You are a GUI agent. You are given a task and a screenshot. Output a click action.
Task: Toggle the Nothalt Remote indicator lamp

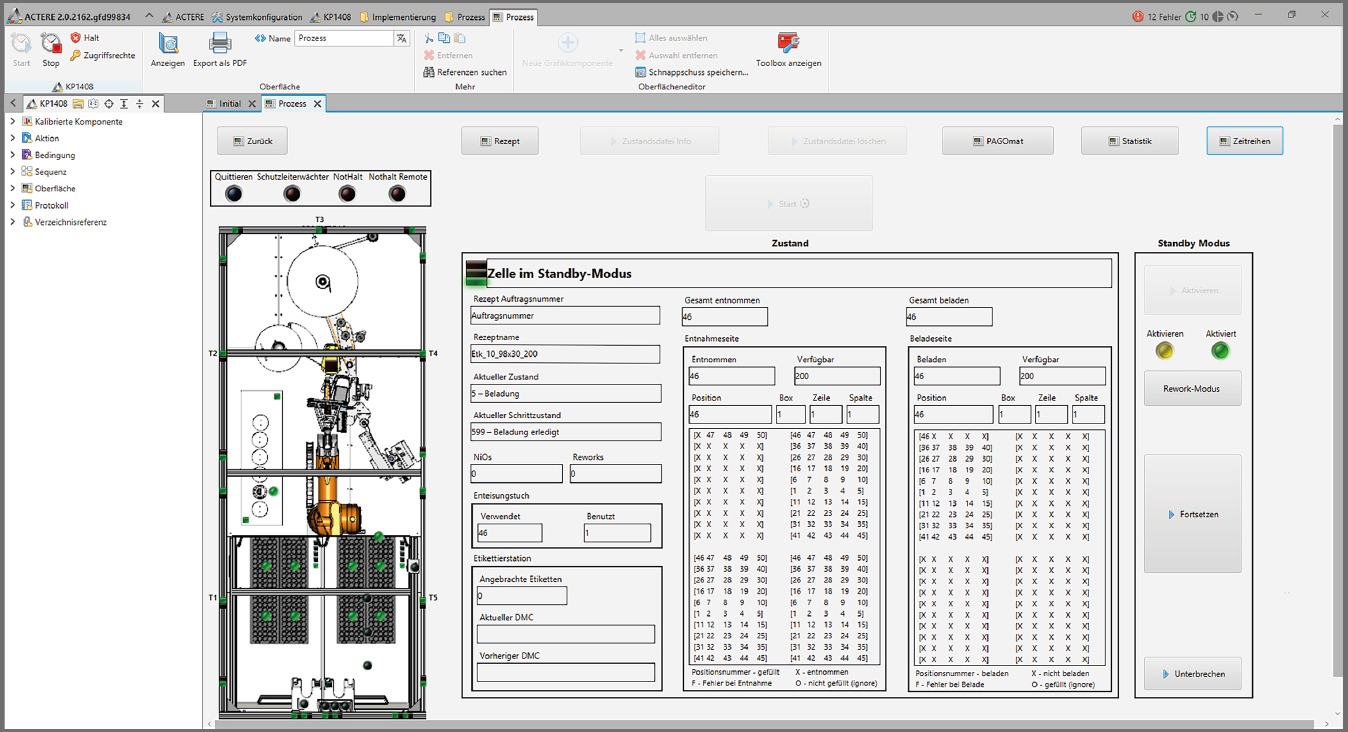point(397,194)
